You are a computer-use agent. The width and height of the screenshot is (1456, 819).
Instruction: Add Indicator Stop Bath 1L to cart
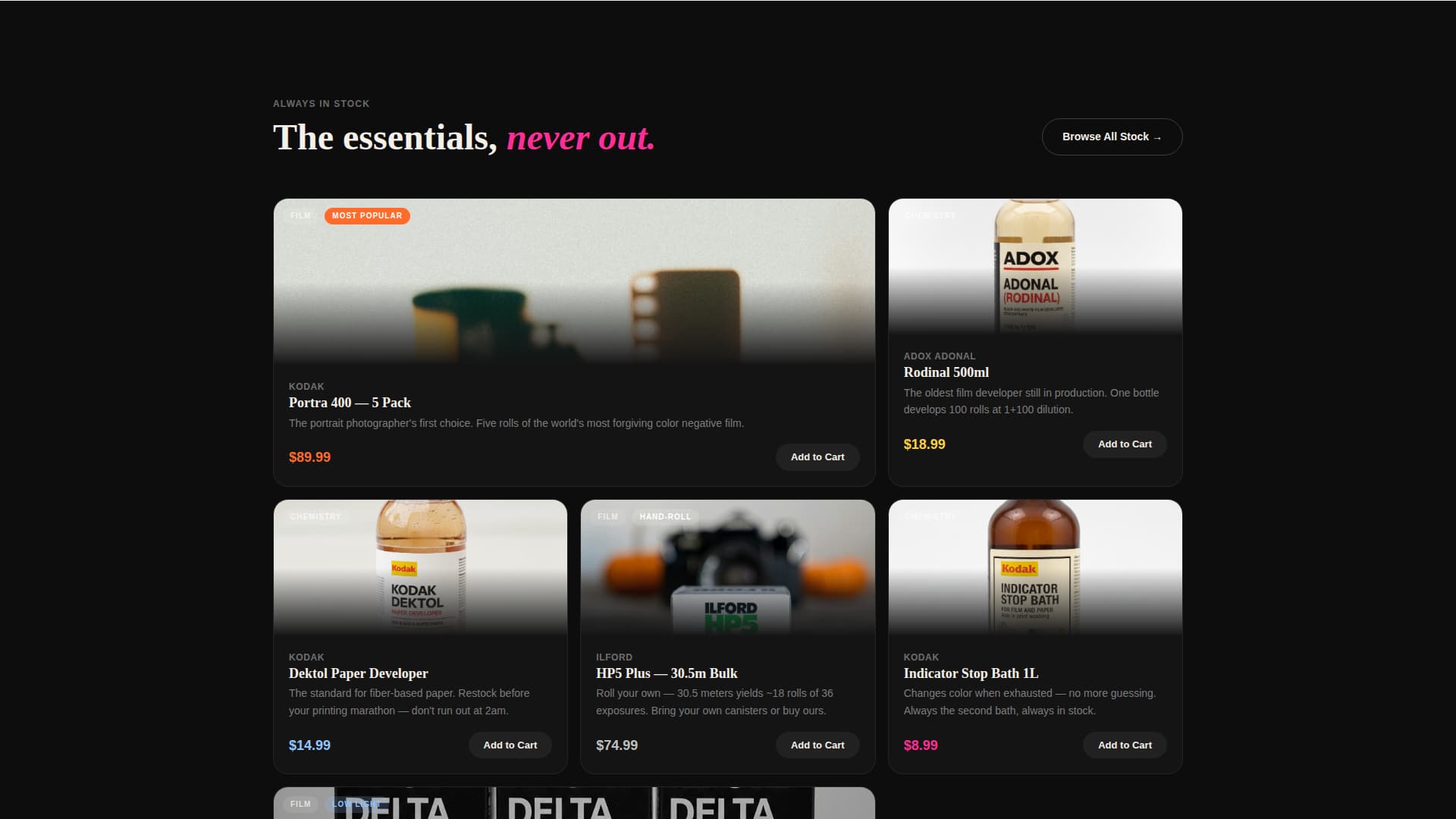(x=1125, y=745)
